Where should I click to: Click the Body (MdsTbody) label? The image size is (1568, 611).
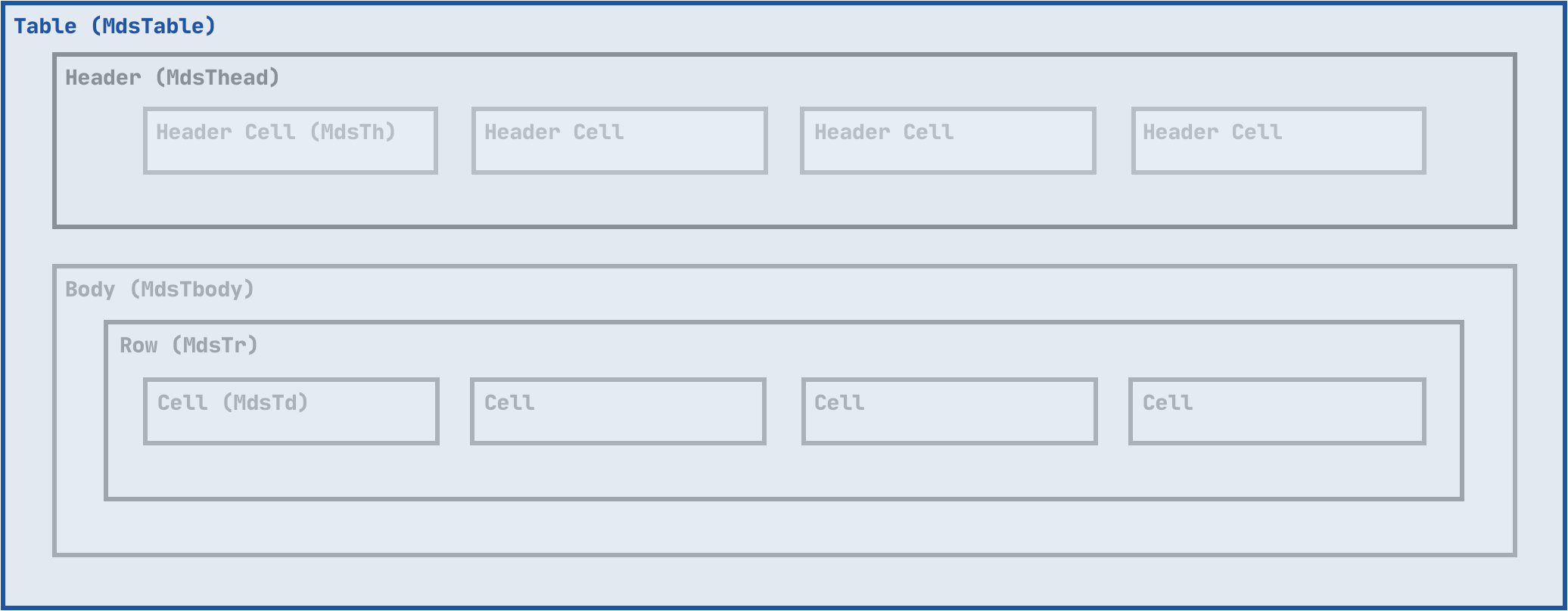coord(159,290)
